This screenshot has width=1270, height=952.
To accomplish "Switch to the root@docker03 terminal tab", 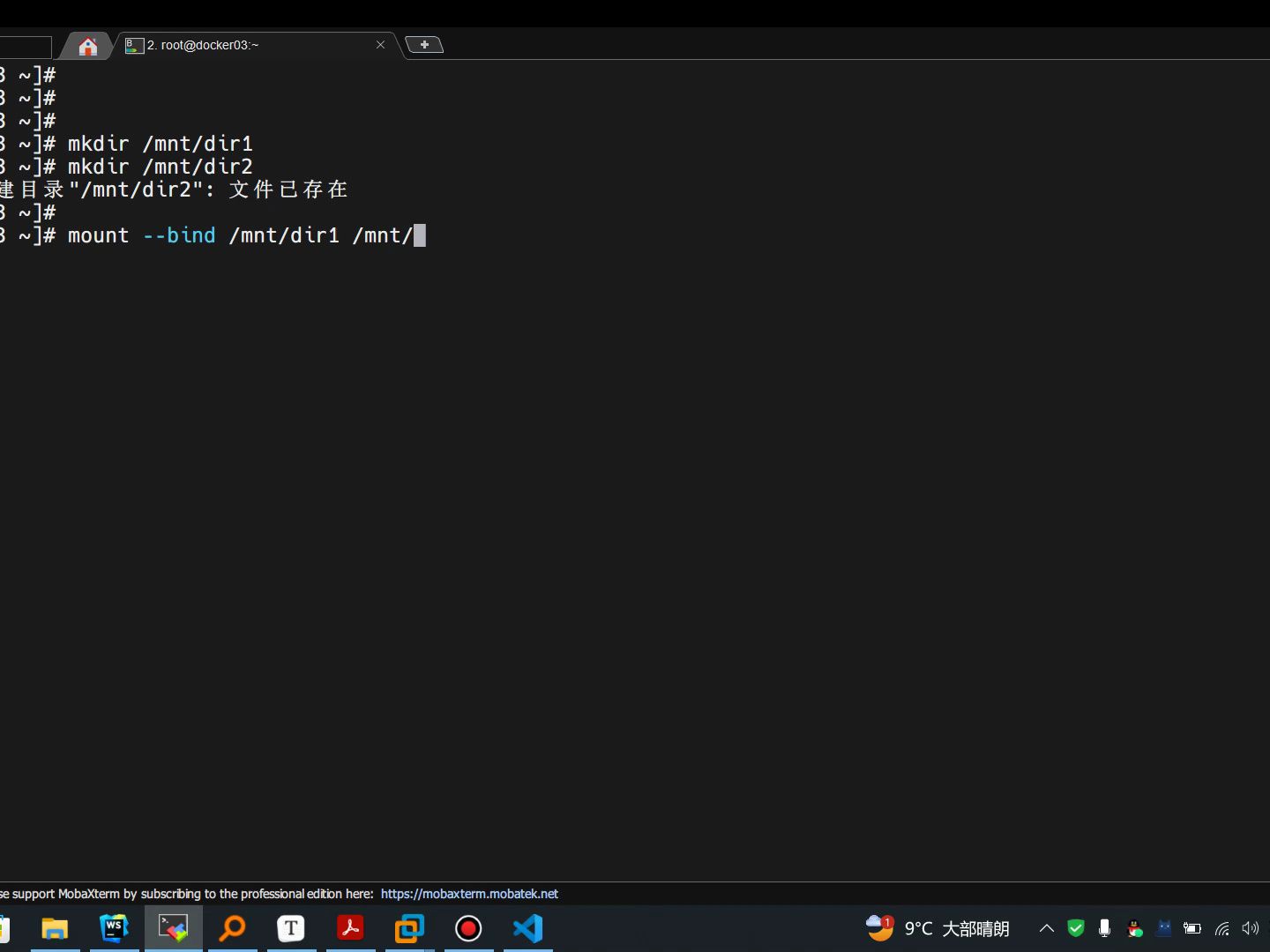I will click(220, 45).
